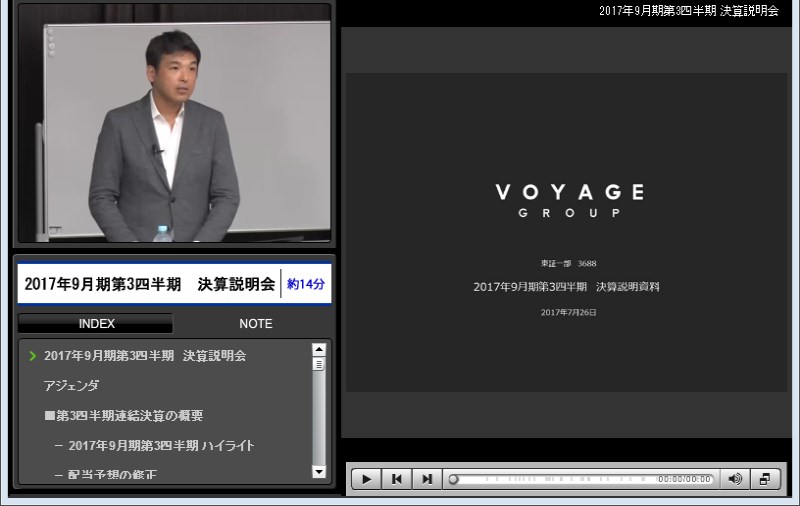Switch to the NOTE tab
The height and width of the screenshot is (506, 800).
tap(256, 324)
